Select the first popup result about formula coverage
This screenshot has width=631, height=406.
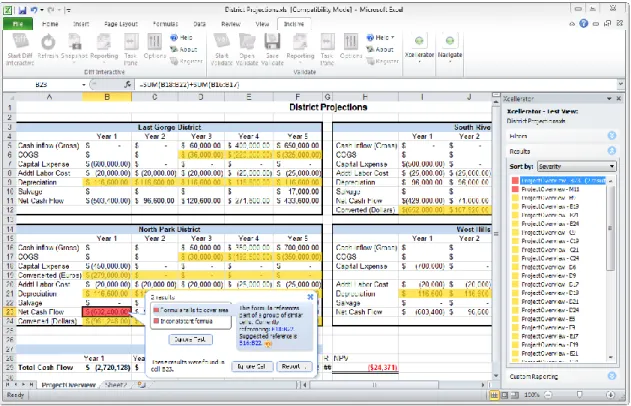click(x=190, y=310)
